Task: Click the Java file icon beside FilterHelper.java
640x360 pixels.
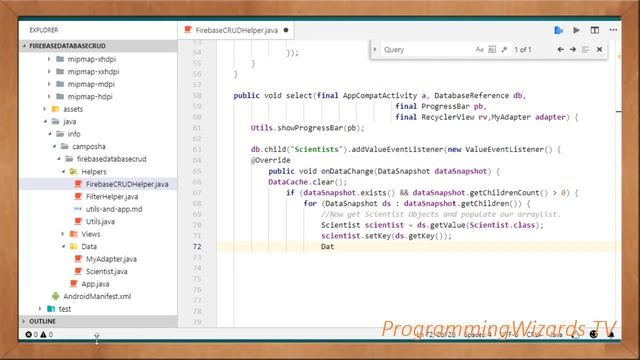Action: [x=78, y=196]
